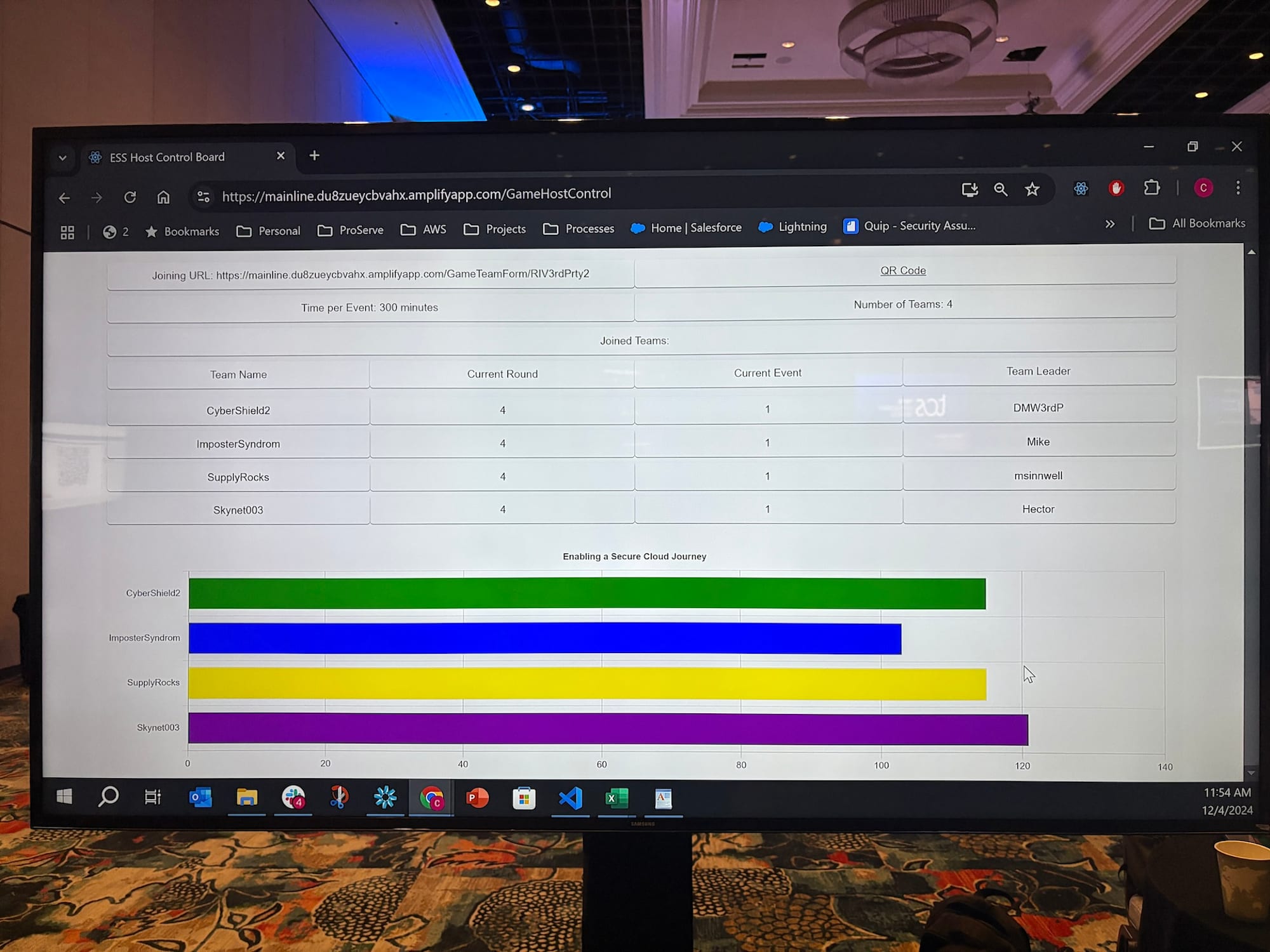
Task: Select the ImposterSyndrom team name cell
Action: click(238, 444)
